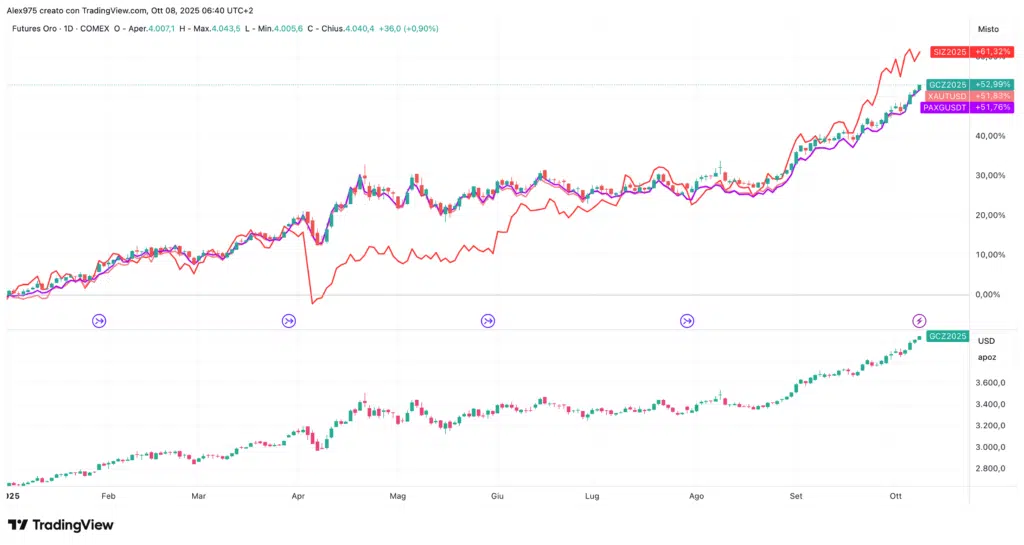Click the purple lightning bolt event marker

[920, 320]
